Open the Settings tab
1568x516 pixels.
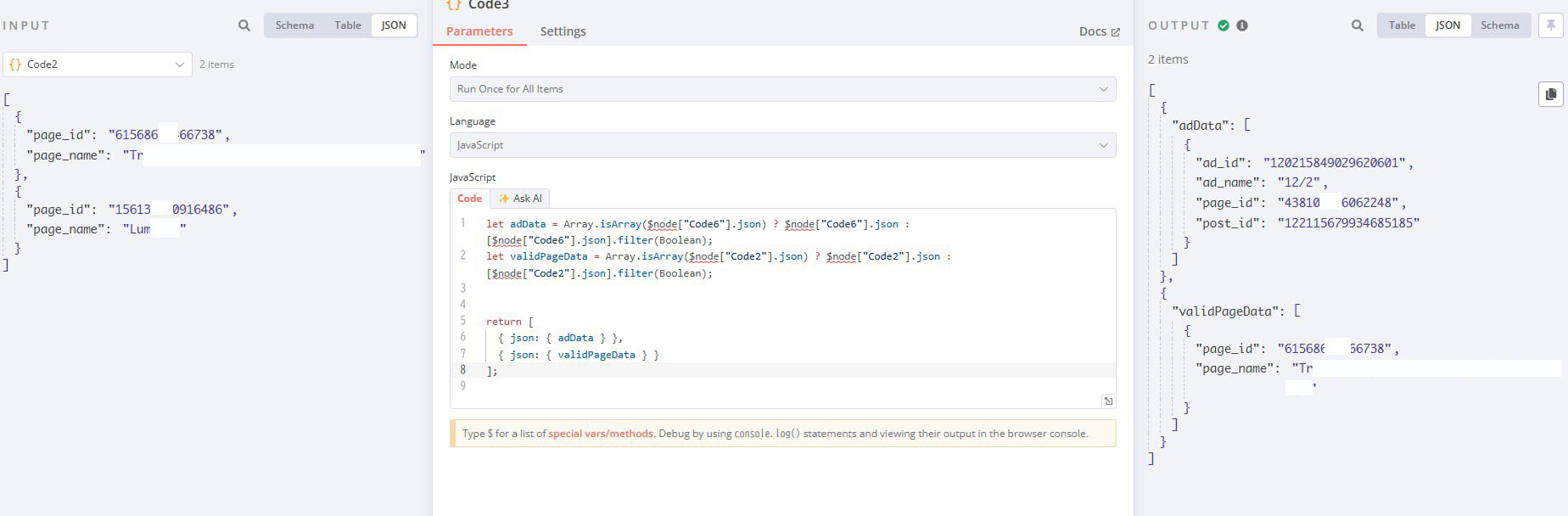tap(563, 31)
